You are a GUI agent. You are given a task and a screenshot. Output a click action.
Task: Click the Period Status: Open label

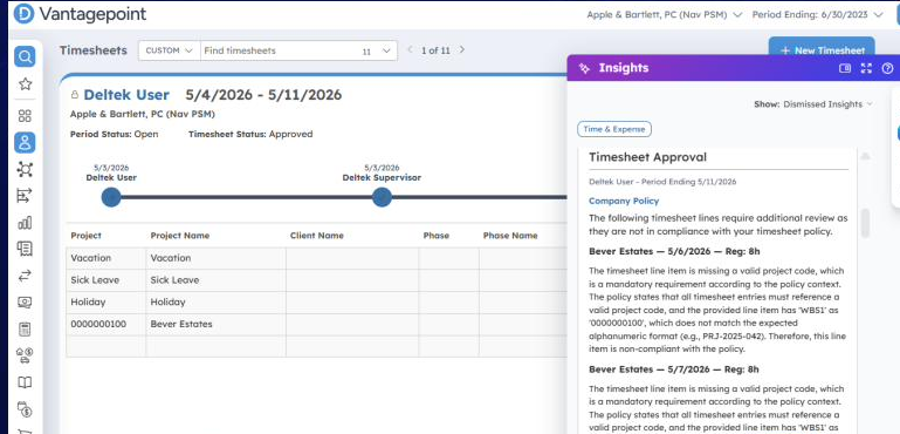tap(114, 134)
